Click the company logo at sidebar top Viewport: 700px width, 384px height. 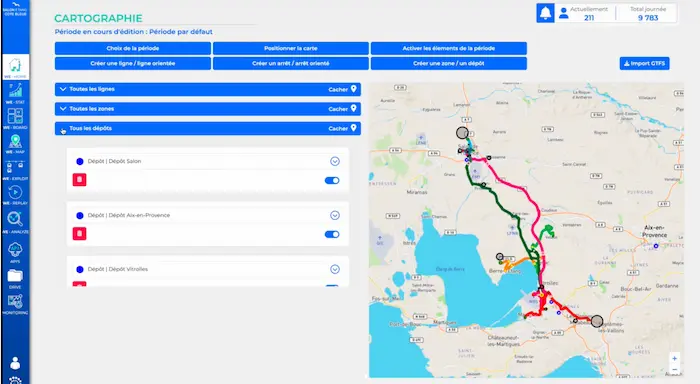point(15,8)
